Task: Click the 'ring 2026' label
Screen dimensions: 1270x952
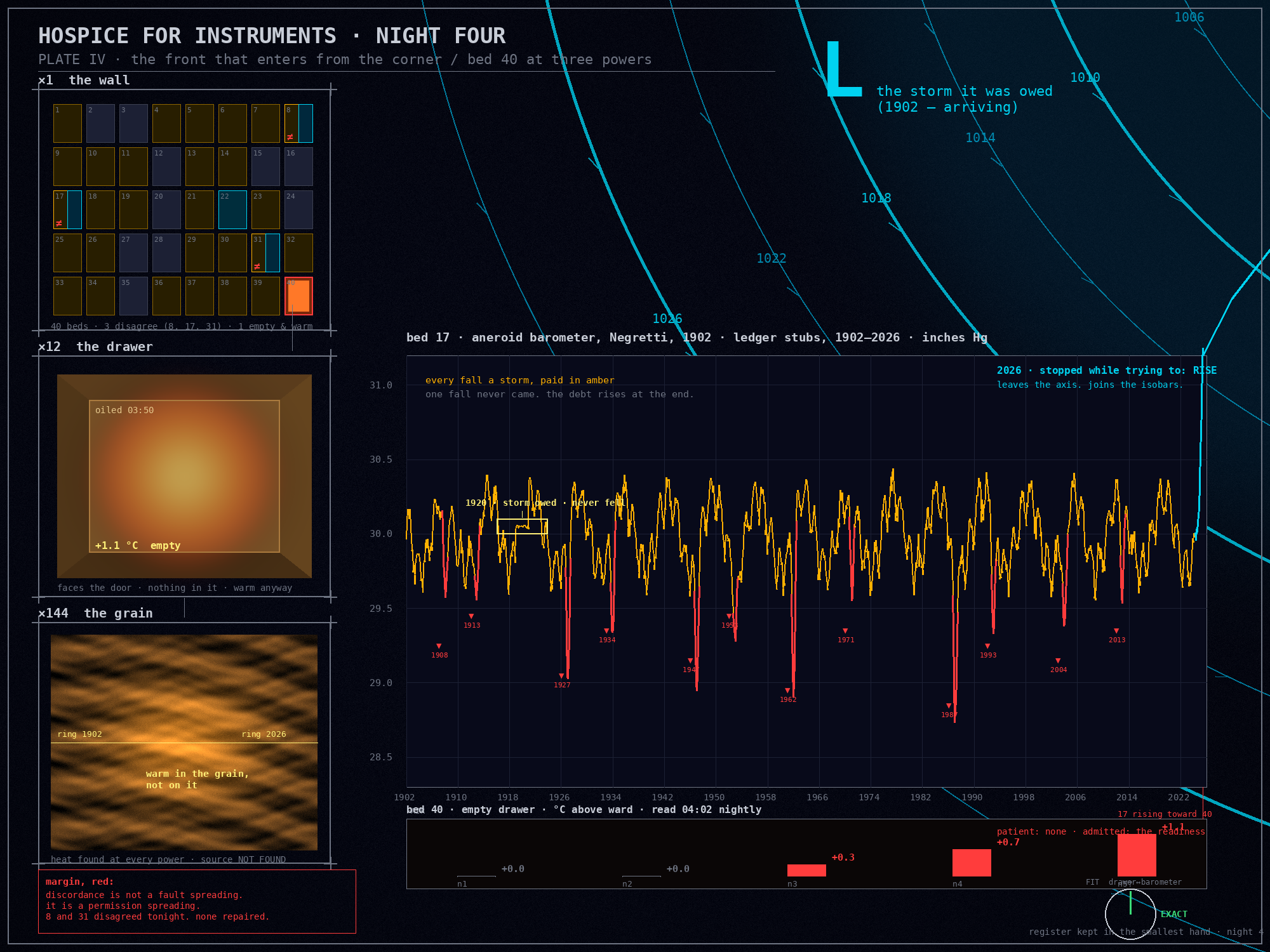Action: (x=264, y=734)
